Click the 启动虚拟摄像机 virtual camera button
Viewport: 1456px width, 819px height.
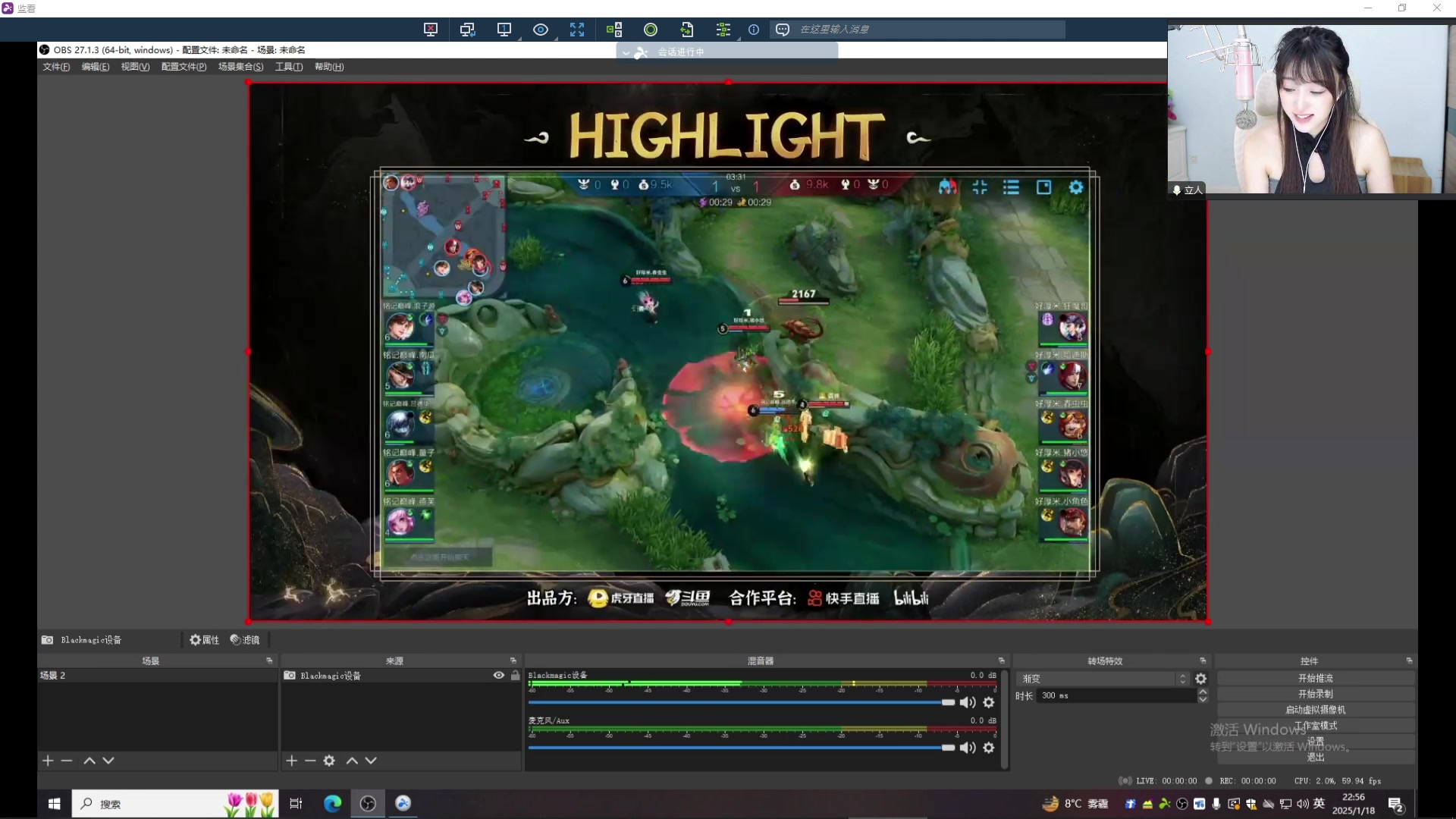pyautogui.click(x=1316, y=710)
